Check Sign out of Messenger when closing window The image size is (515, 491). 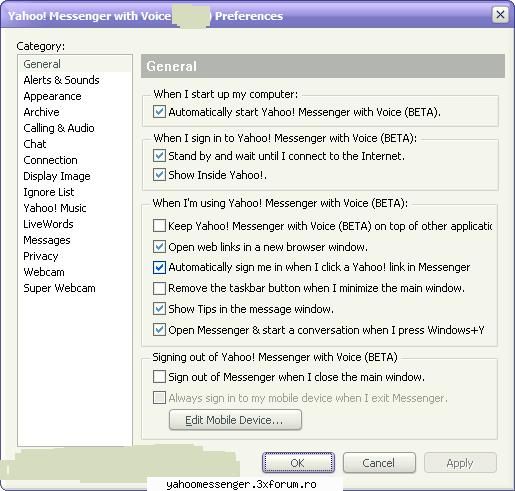coord(159,377)
